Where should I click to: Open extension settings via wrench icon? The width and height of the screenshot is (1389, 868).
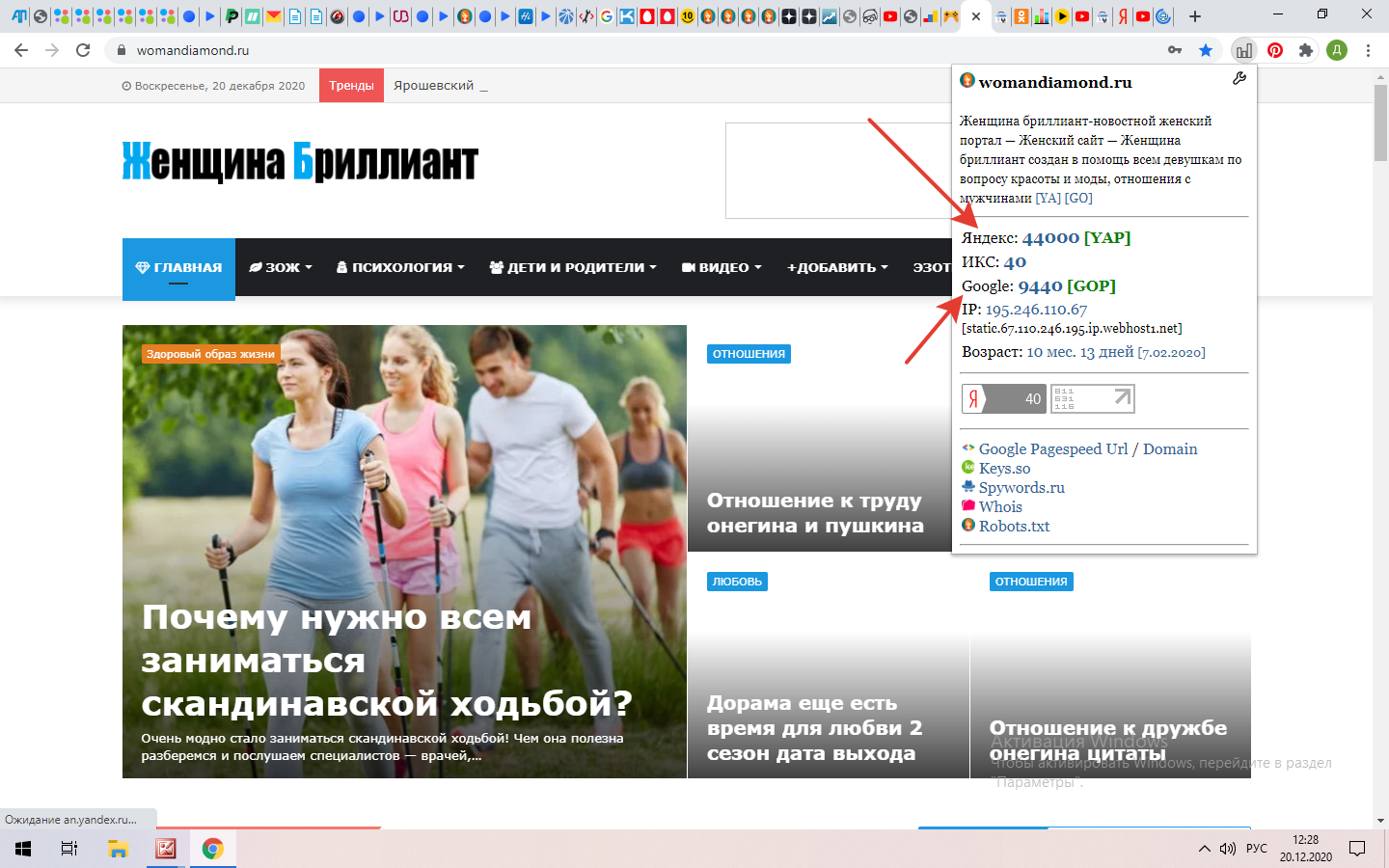click(x=1239, y=79)
